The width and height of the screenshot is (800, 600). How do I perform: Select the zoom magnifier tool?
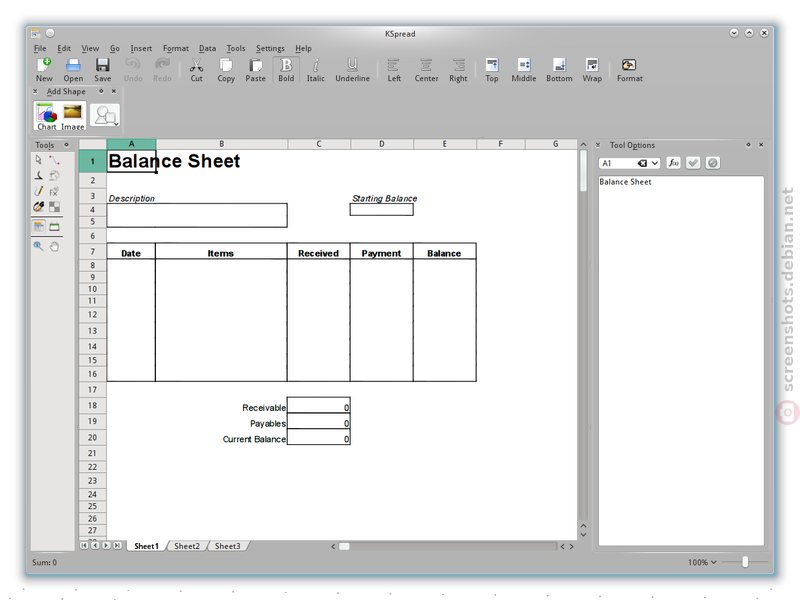(x=39, y=246)
